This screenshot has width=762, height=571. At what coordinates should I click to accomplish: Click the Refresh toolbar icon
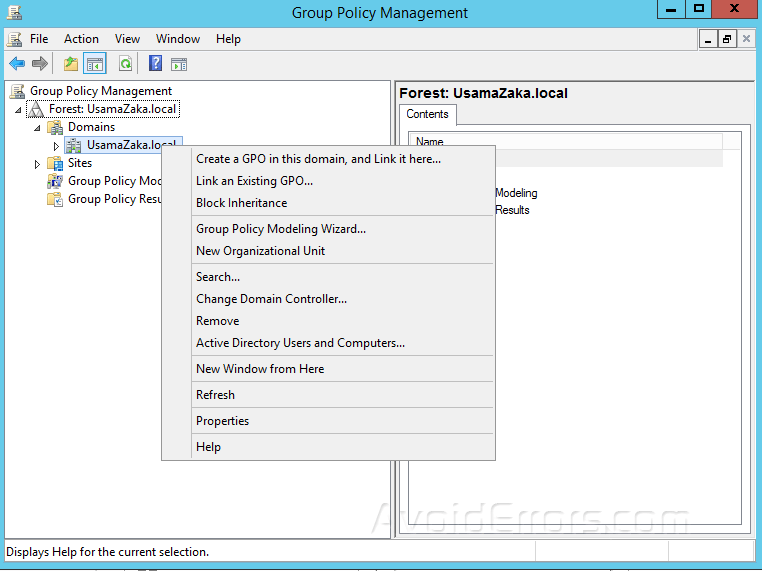tap(125, 64)
